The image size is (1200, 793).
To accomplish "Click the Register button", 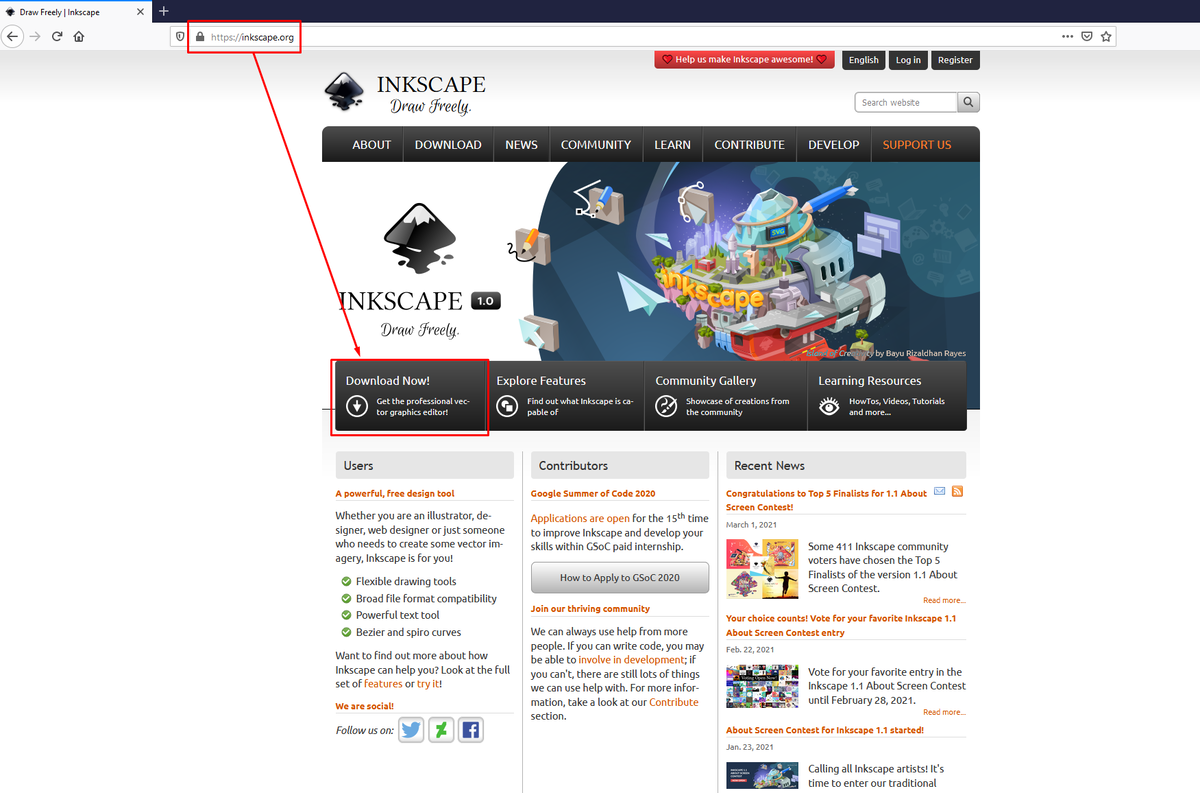I will [x=955, y=60].
